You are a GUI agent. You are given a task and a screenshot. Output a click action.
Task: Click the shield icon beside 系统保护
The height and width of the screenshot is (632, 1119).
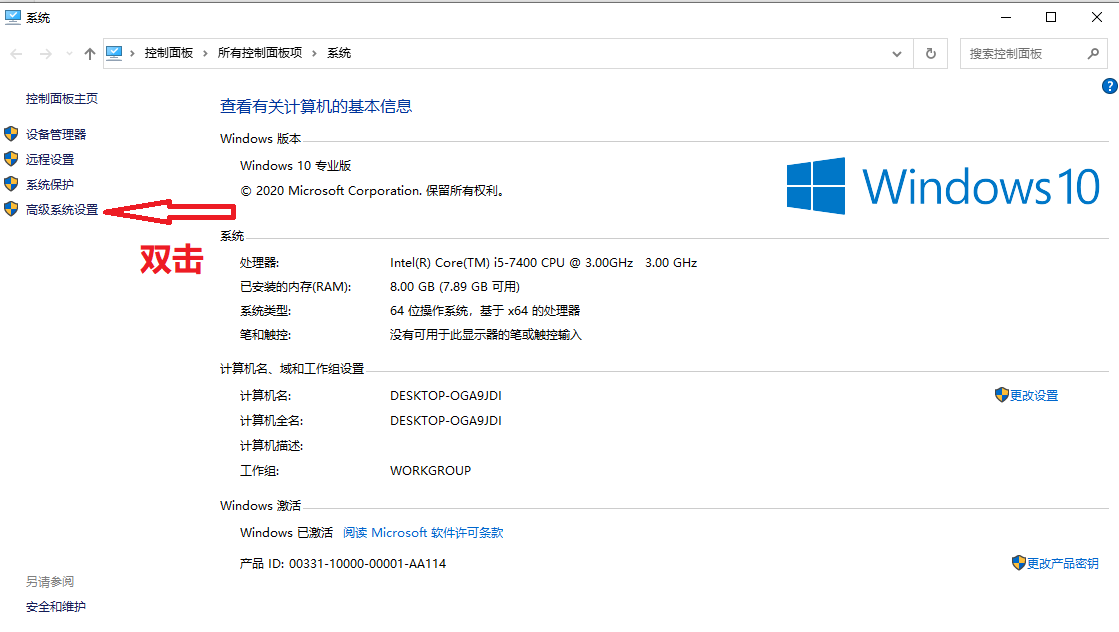11,183
